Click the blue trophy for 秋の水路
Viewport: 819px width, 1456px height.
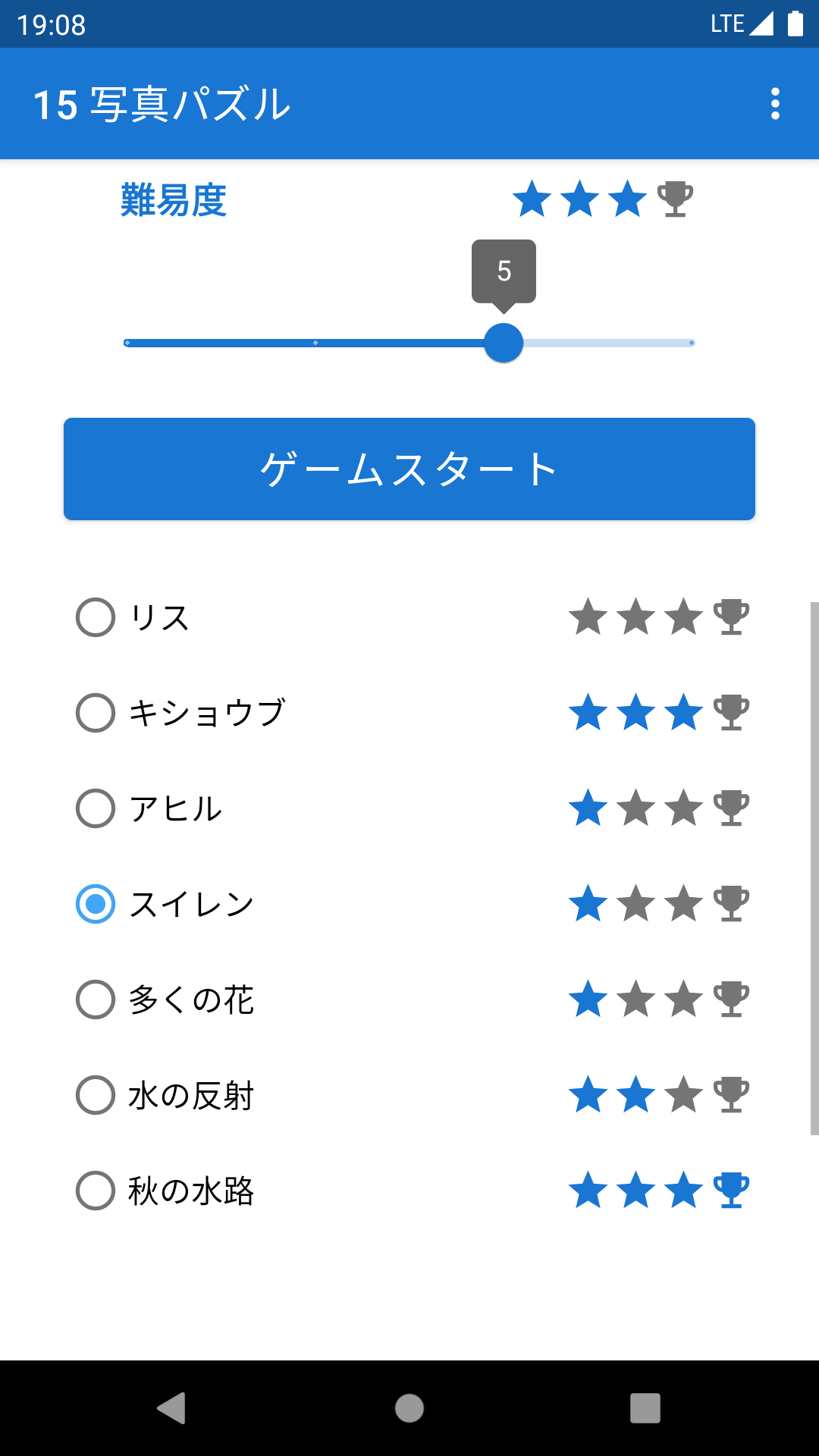(732, 1190)
